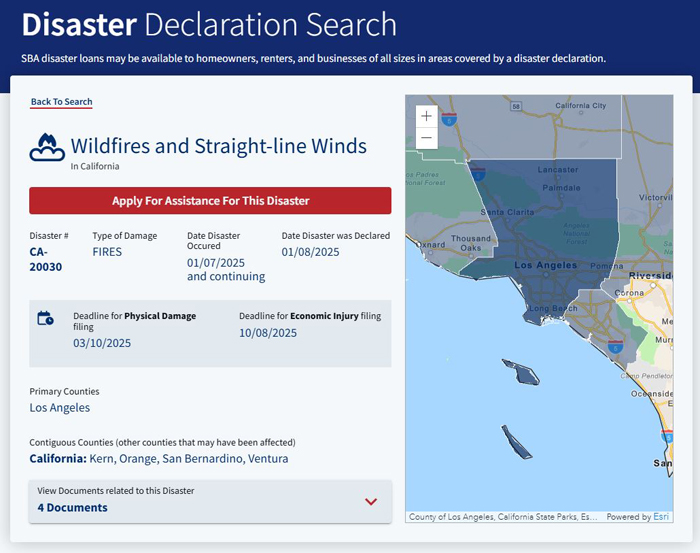Screen dimensions: 700x553
Task: Click the deadline calendar clock icon
Action: coord(46,318)
